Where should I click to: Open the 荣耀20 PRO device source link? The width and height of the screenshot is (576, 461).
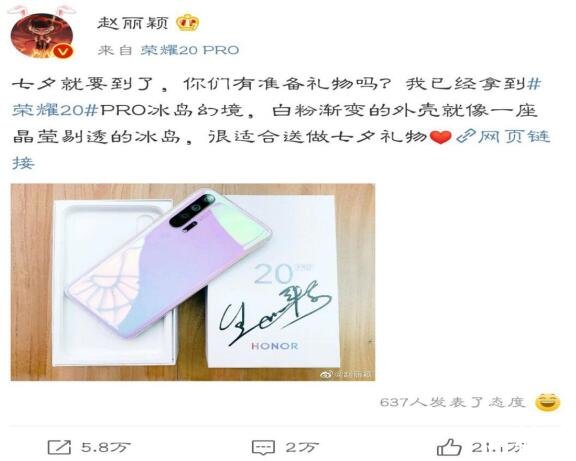190,50
